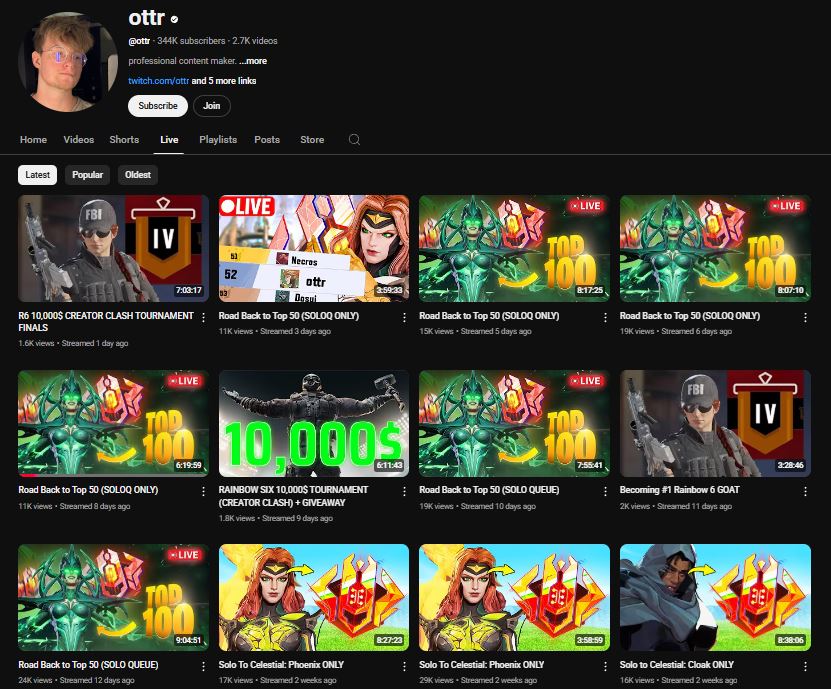The height and width of the screenshot is (689, 831).
Task: Click Phoenix ONLY title with 29K views
Action: click(482, 665)
